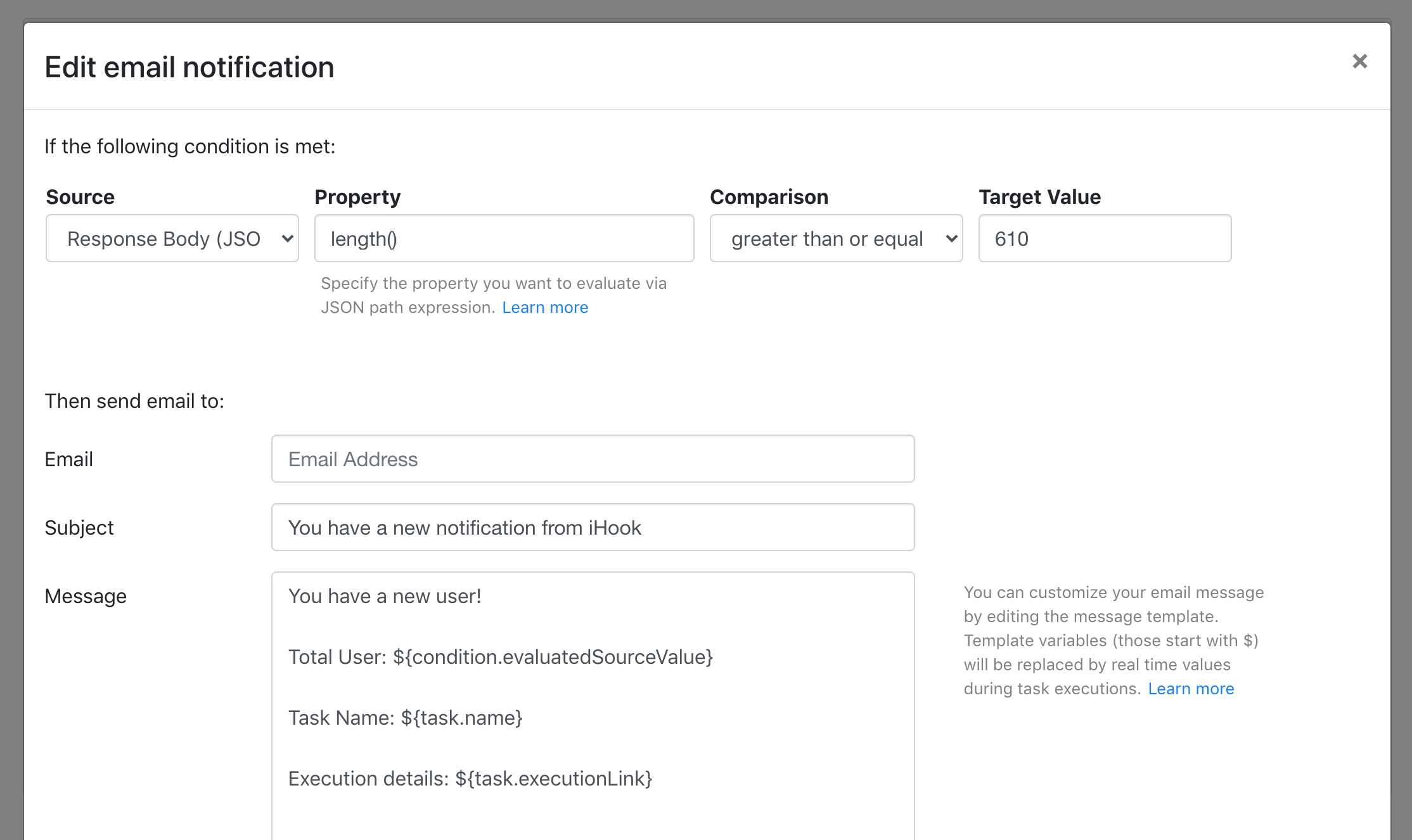This screenshot has width=1412, height=840.
Task: Open the Comparison dropdown
Action: click(x=836, y=238)
